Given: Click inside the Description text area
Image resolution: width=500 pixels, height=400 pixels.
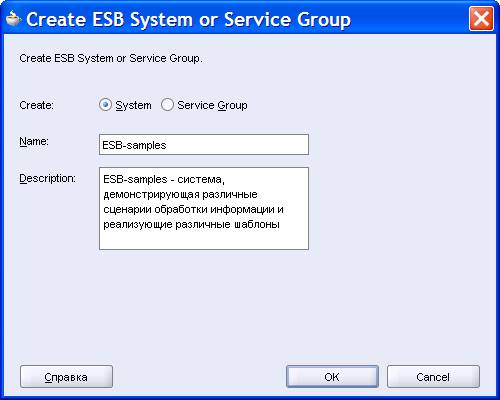Looking at the screenshot, I should point(204,208).
